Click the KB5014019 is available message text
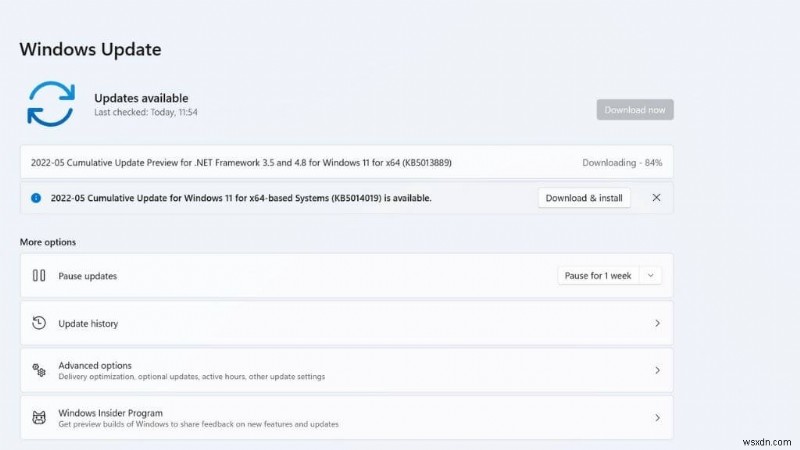Image resolution: width=800 pixels, height=450 pixels. [x=241, y=198]
